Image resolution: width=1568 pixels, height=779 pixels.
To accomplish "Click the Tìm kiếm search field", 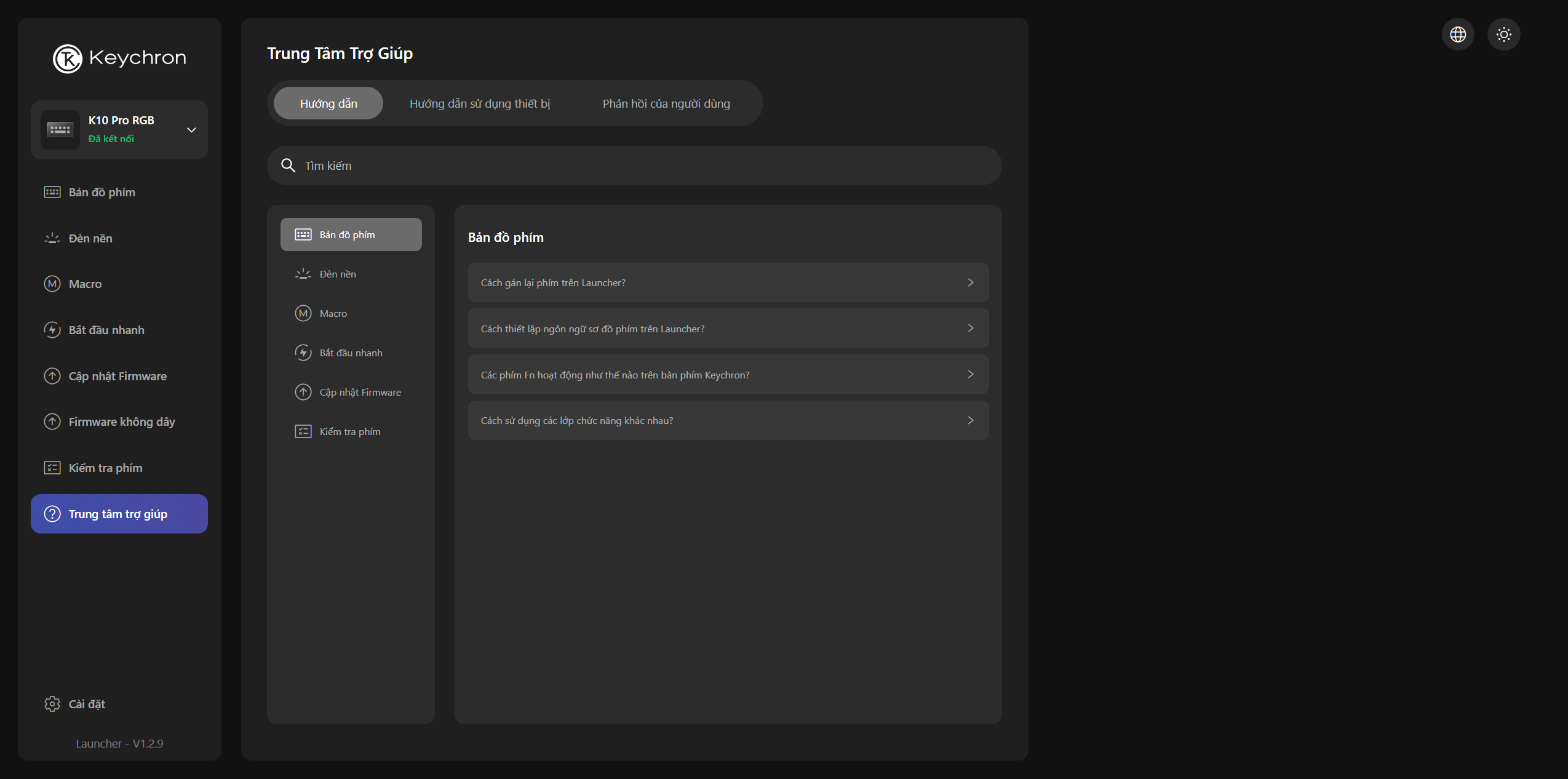I will pyautogui.click(x=634, y=166).
